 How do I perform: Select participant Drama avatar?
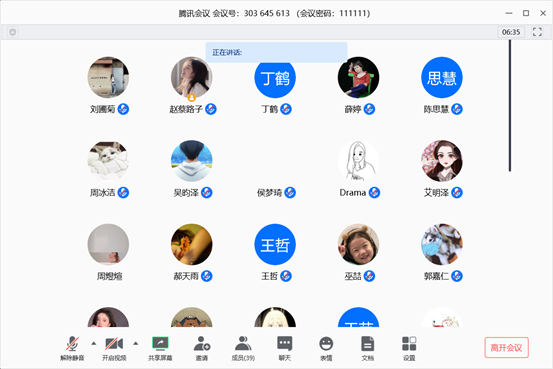pyautogui.click(x=358, y=161)
